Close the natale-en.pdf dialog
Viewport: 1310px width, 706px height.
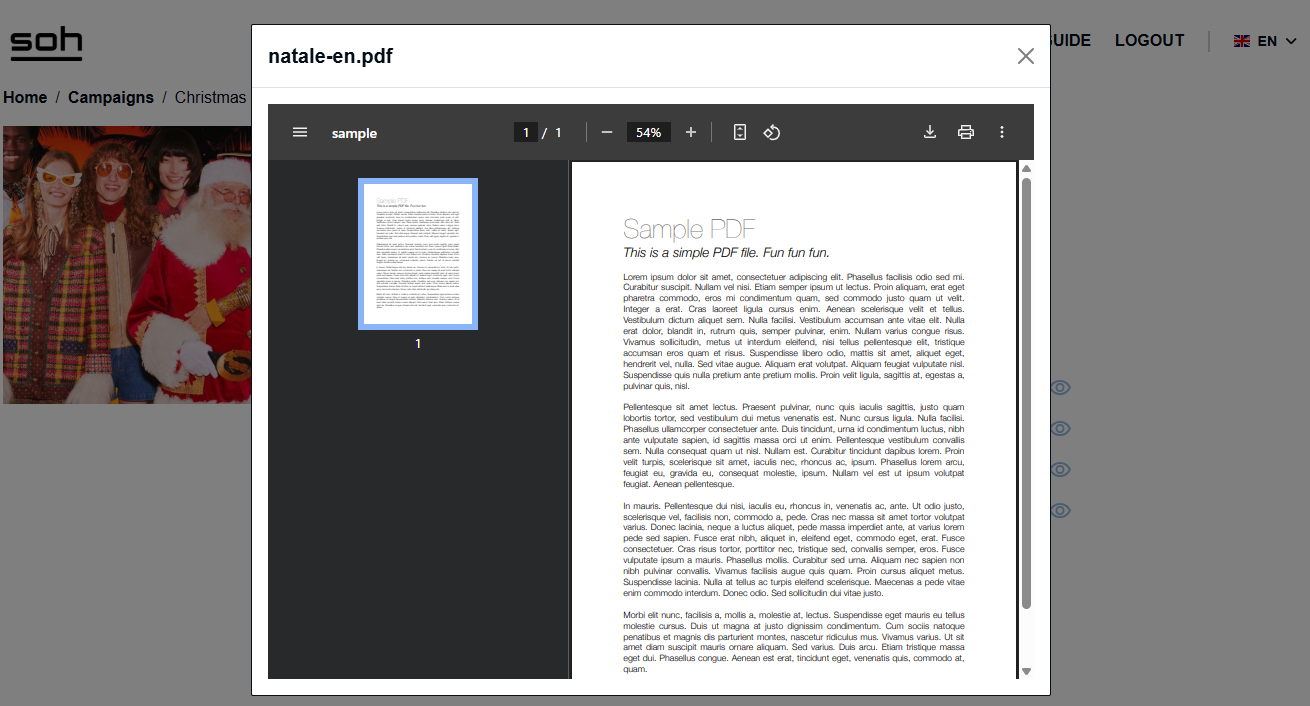1025,56
